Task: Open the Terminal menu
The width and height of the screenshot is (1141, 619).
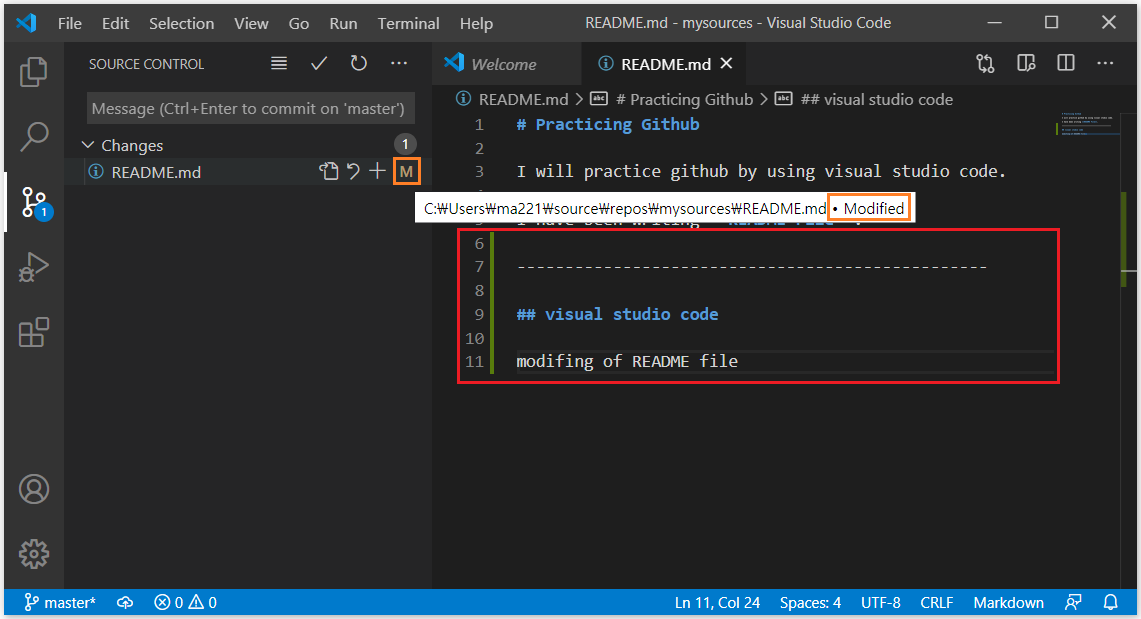Action: pos(408,23)
